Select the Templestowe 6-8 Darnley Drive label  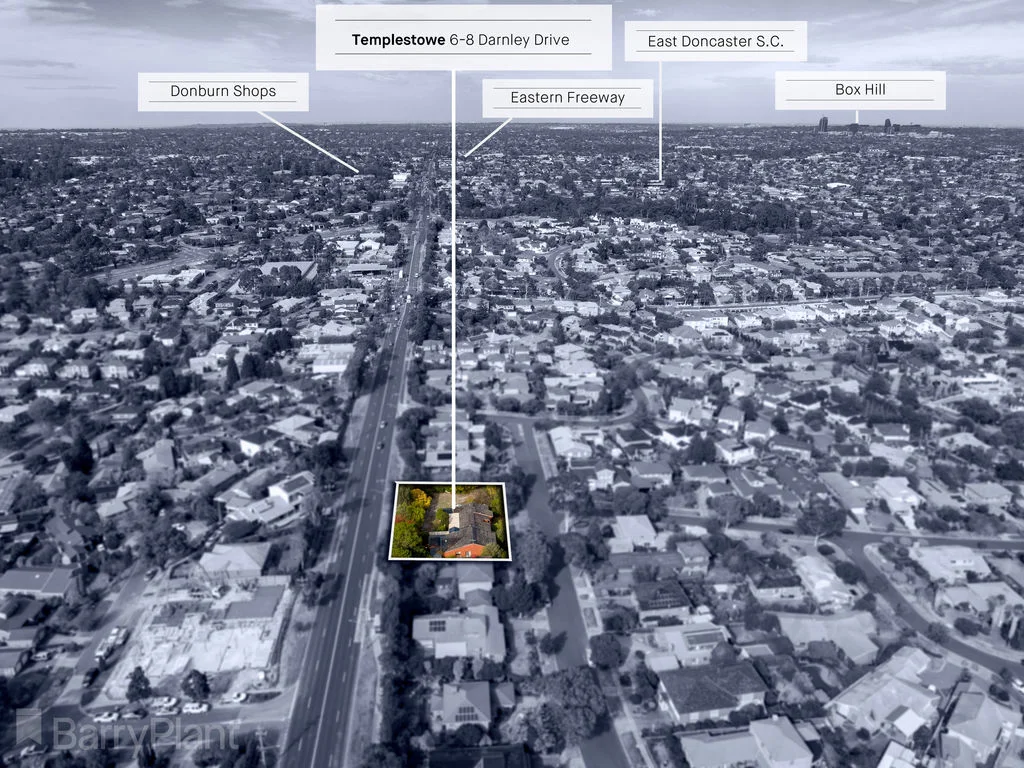tap(463, 40)
